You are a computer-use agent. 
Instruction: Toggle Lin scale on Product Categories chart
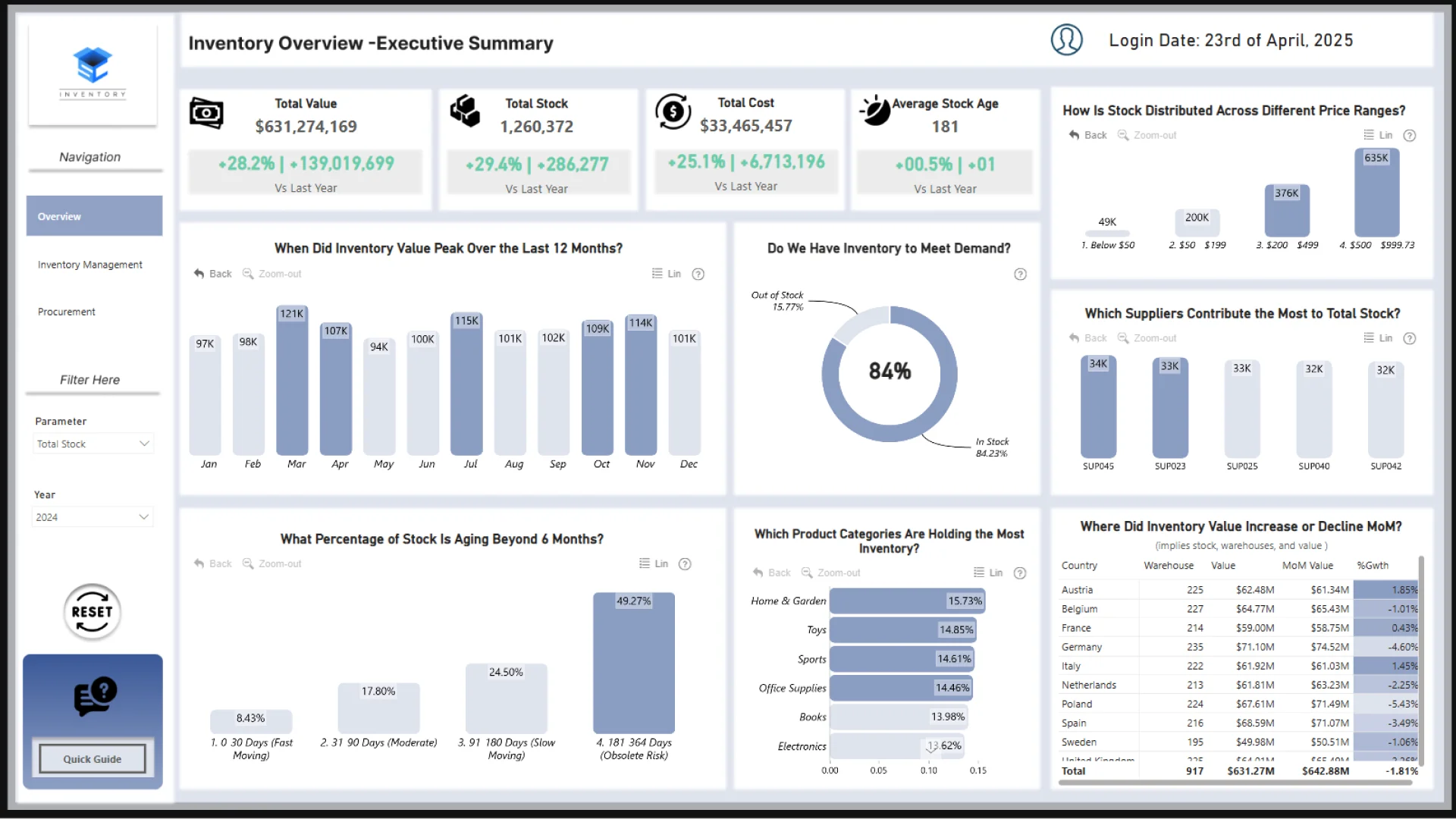[x=988, y=573]
